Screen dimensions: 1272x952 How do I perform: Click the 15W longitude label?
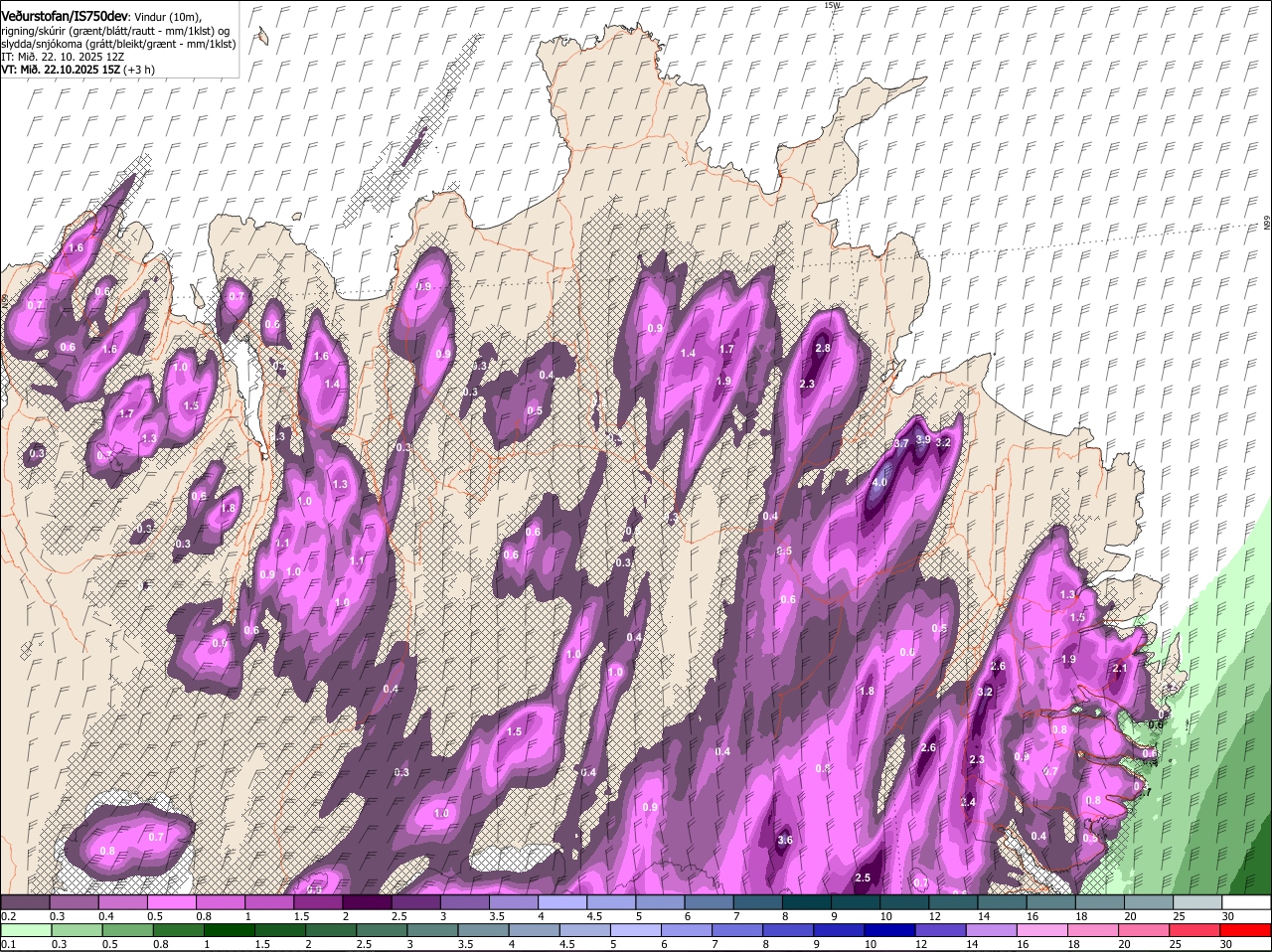click(833, 5)
